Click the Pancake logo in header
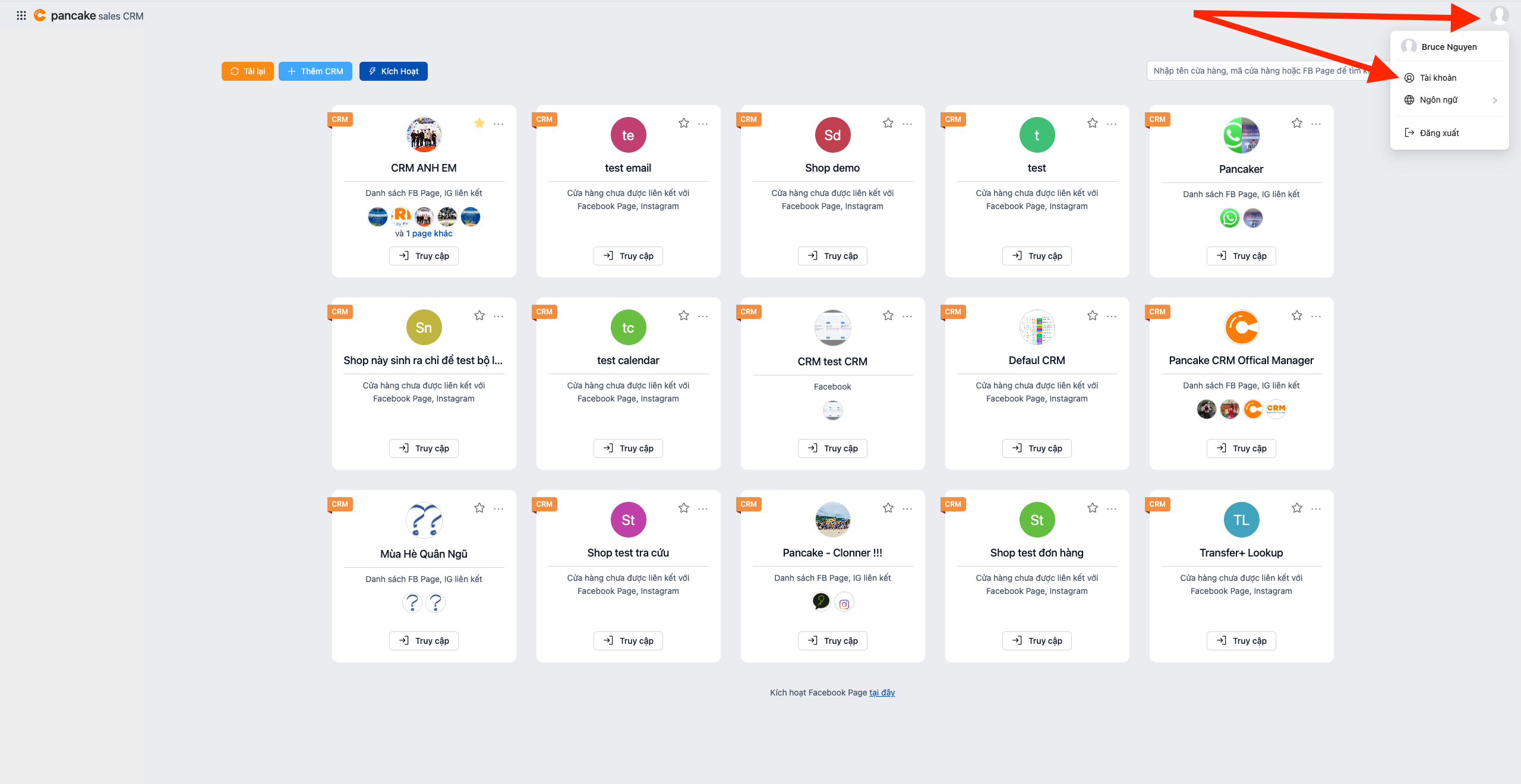 click(40, 15)
